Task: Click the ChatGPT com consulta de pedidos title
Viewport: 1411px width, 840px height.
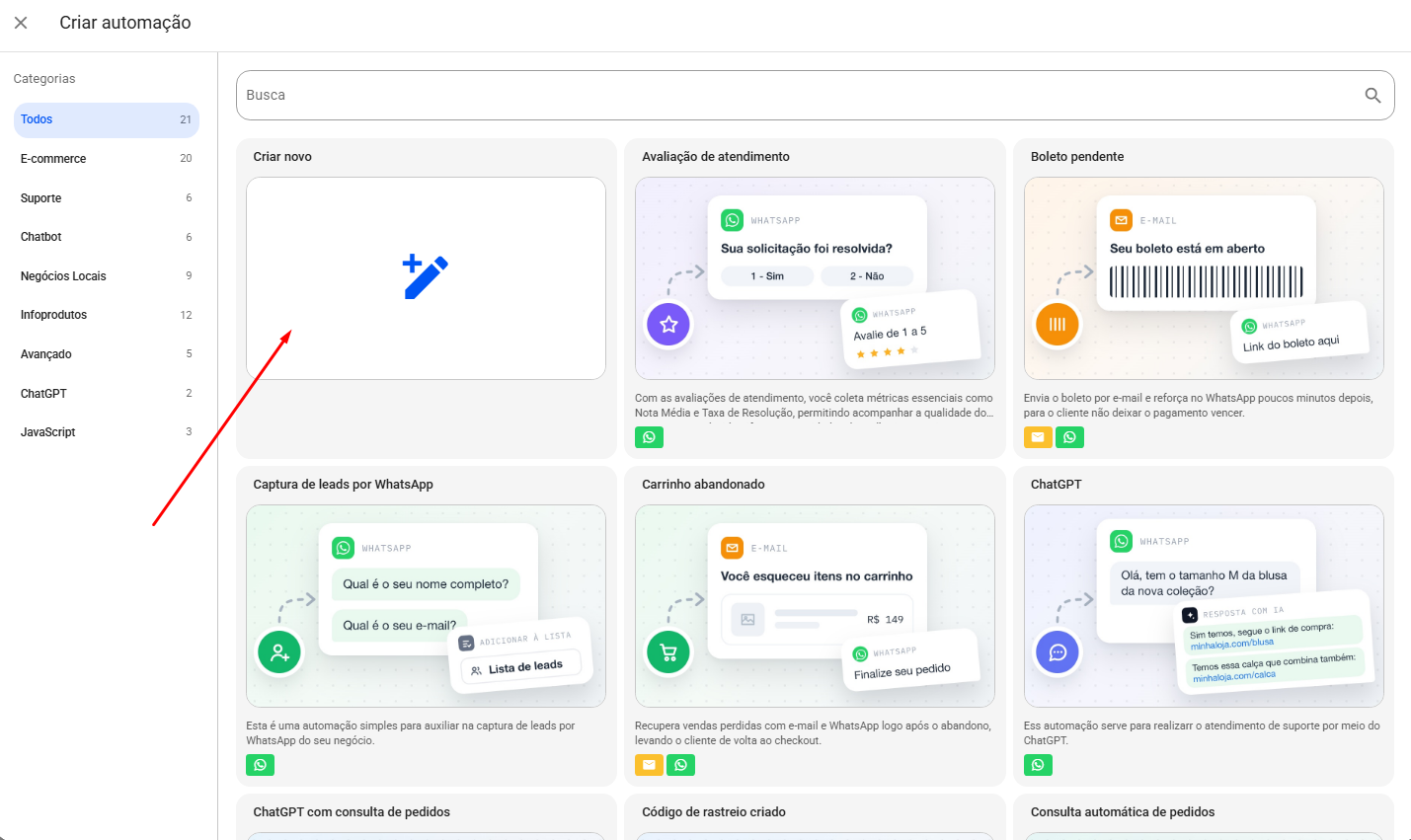Action: [352, 812]
